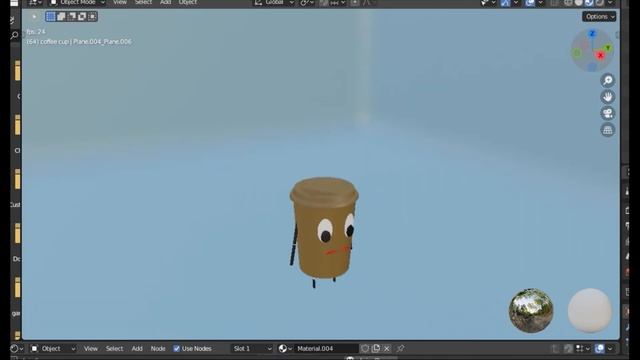
Task: Click the HDRI environment preview sphere
Action: (x=531, y=311)
